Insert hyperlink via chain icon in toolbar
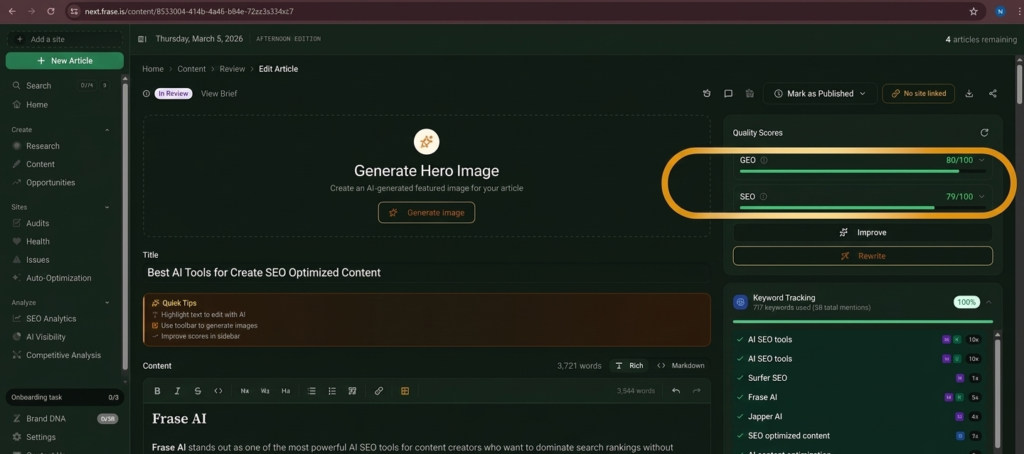Viewport: 1024px width, 454px height. click(x=379, y=391)
